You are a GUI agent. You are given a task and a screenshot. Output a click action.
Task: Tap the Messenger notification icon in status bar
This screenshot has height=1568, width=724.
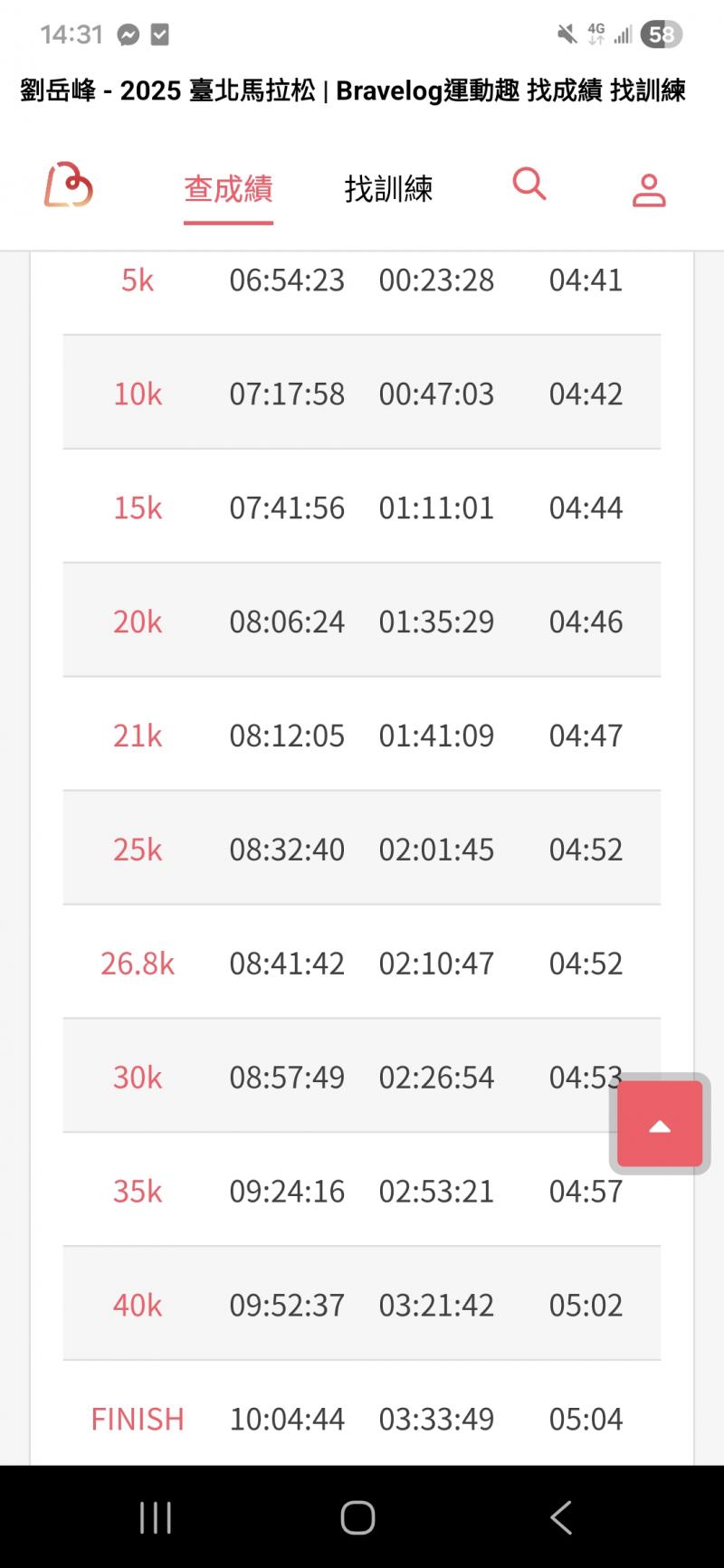click(129, 34)
